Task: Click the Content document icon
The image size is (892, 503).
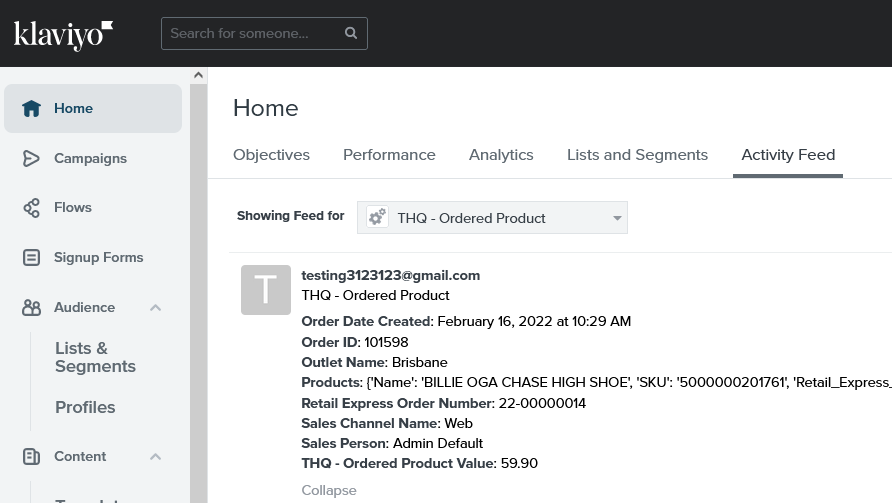Action: tap(31, 456)
